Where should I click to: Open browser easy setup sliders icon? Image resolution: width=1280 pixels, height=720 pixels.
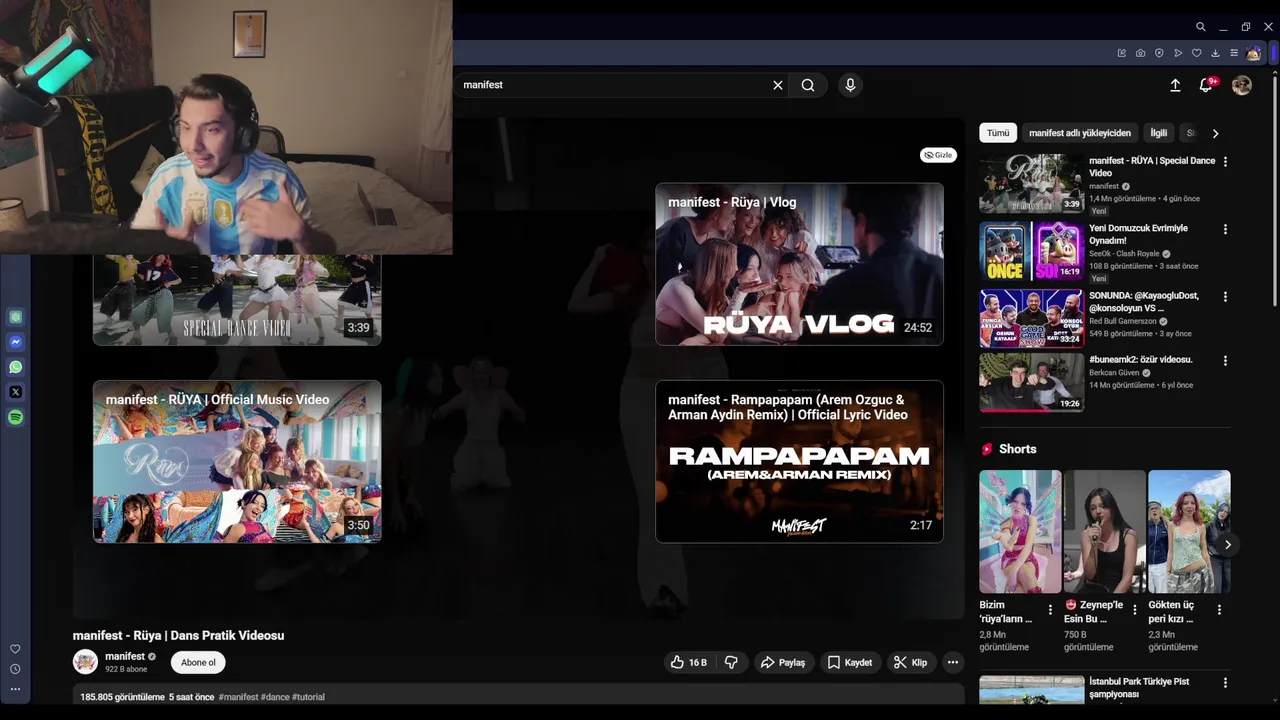tap(1234, 53)
